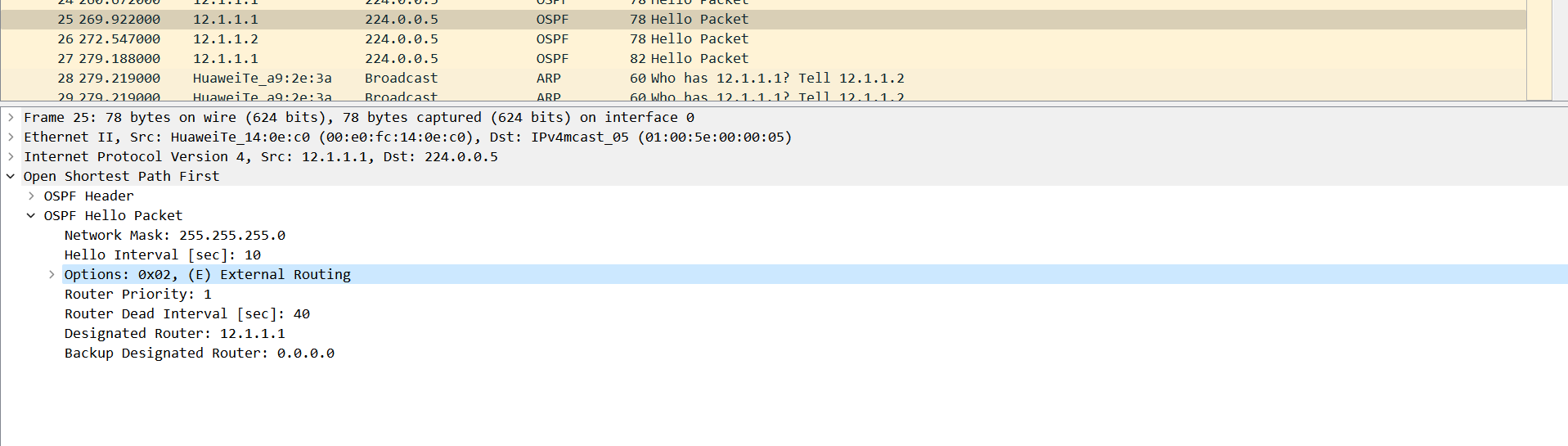This screenshot has width=1568, height=446.
Task: Expand the OSPF Header subtree
Action: (31, 196)
